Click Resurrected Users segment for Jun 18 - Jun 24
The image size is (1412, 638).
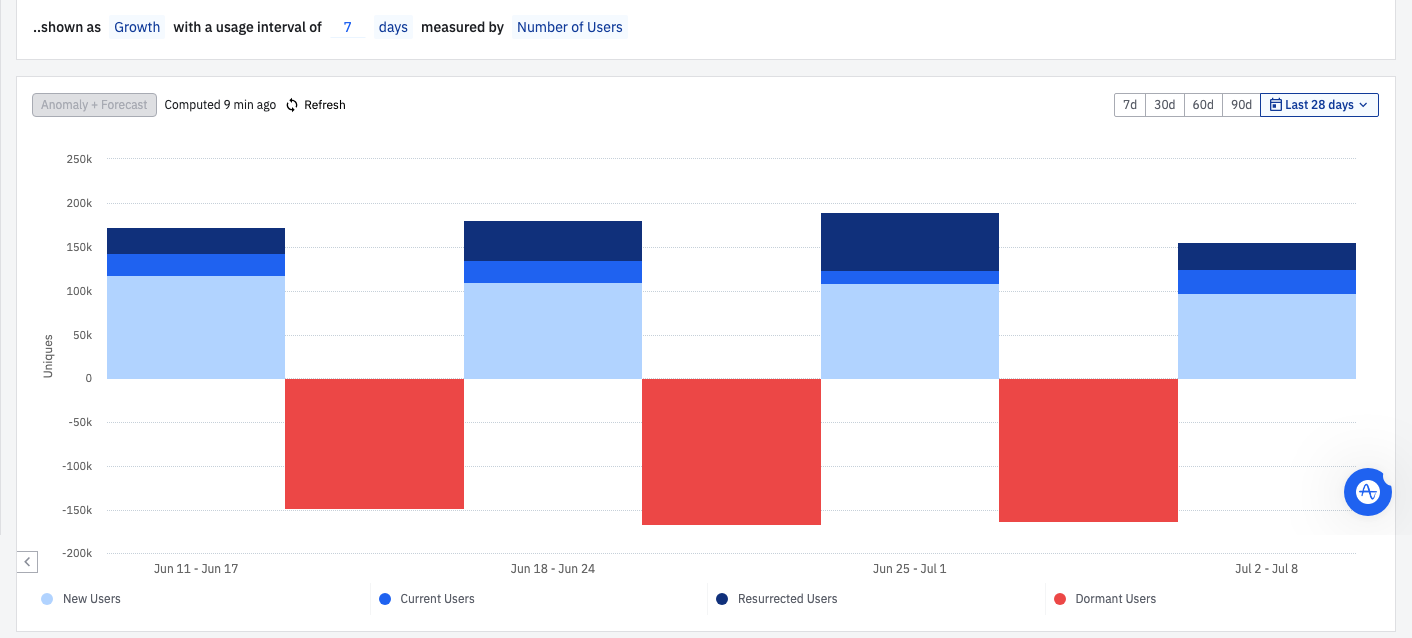pyautogui.click(x=553, y=241)
